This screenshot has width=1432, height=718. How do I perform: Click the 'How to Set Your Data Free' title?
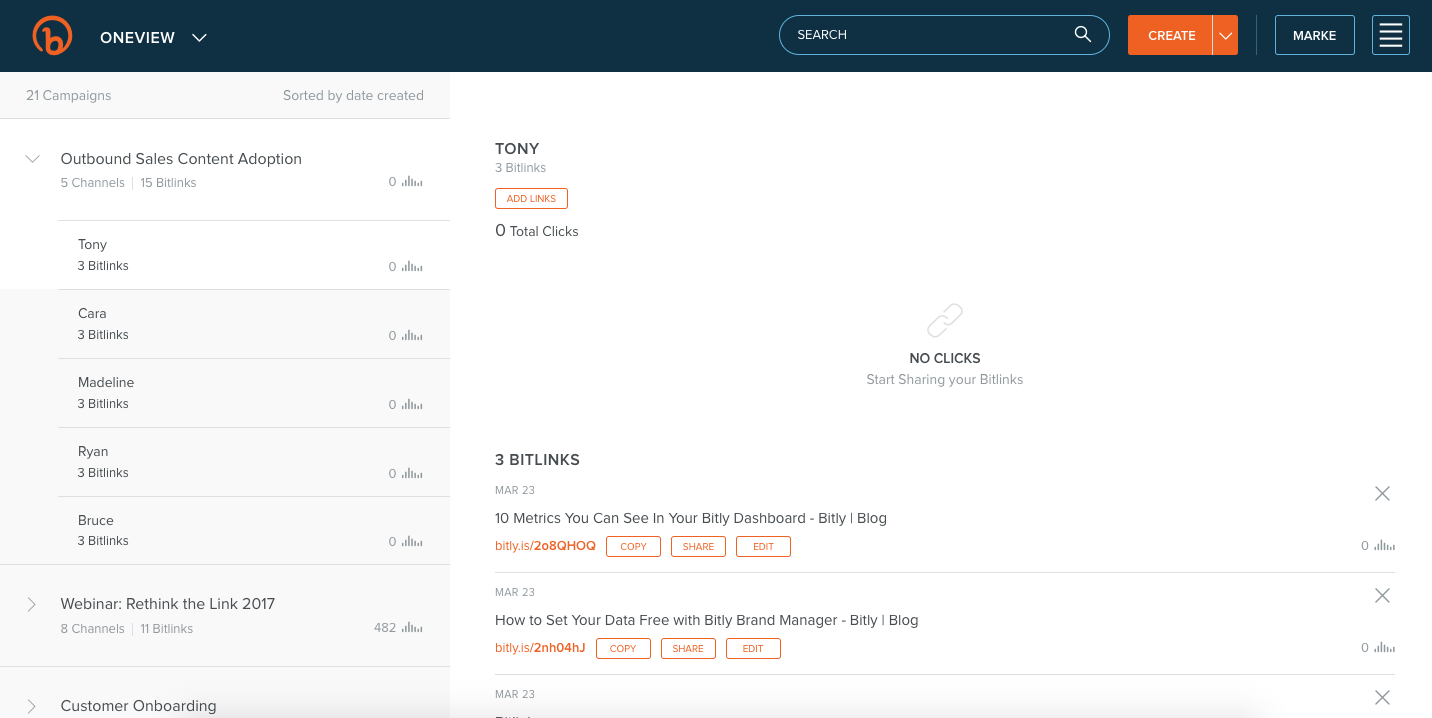pyautogui.click(x=706, y=620)
